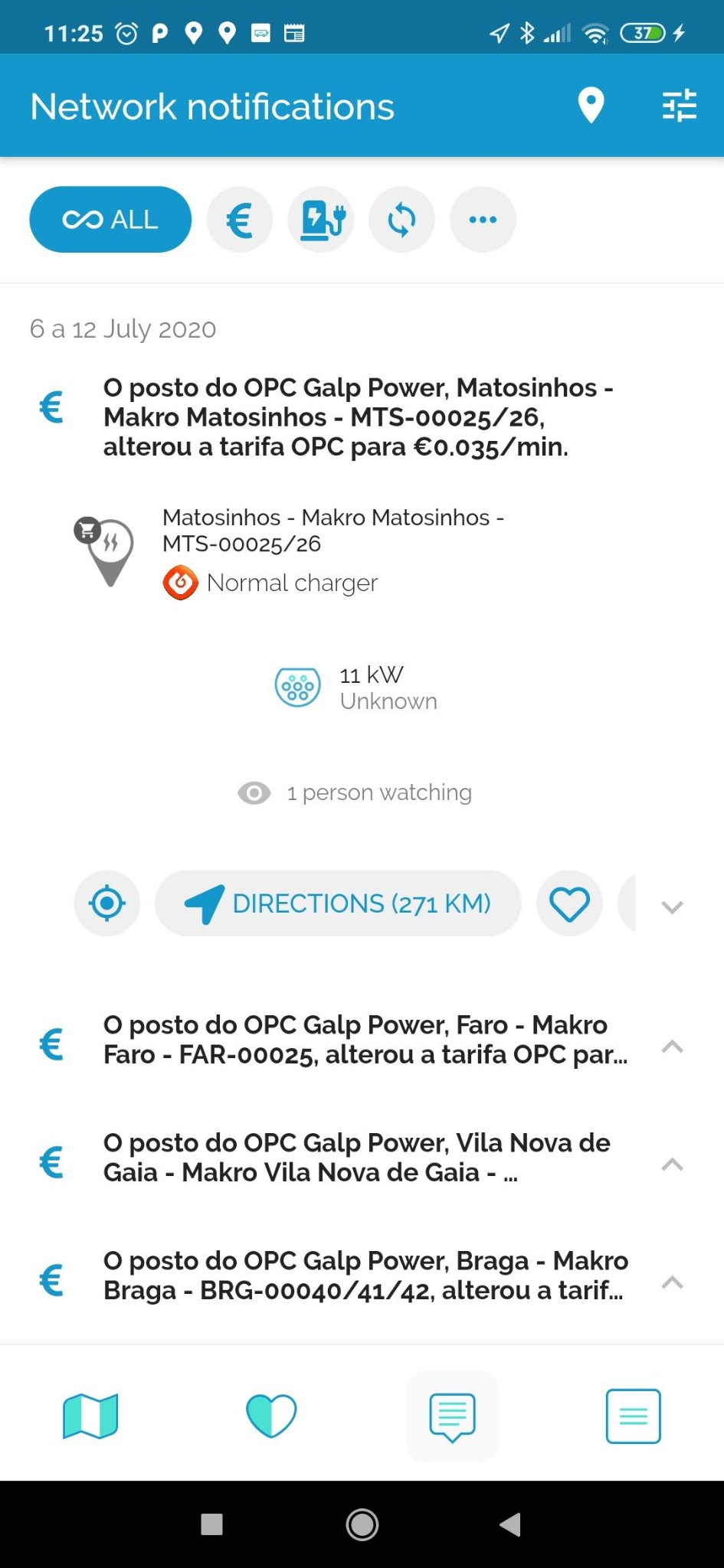Add Matosinhos charger to favorites
Screen dimensions: 724x1568
click(569, 903)
